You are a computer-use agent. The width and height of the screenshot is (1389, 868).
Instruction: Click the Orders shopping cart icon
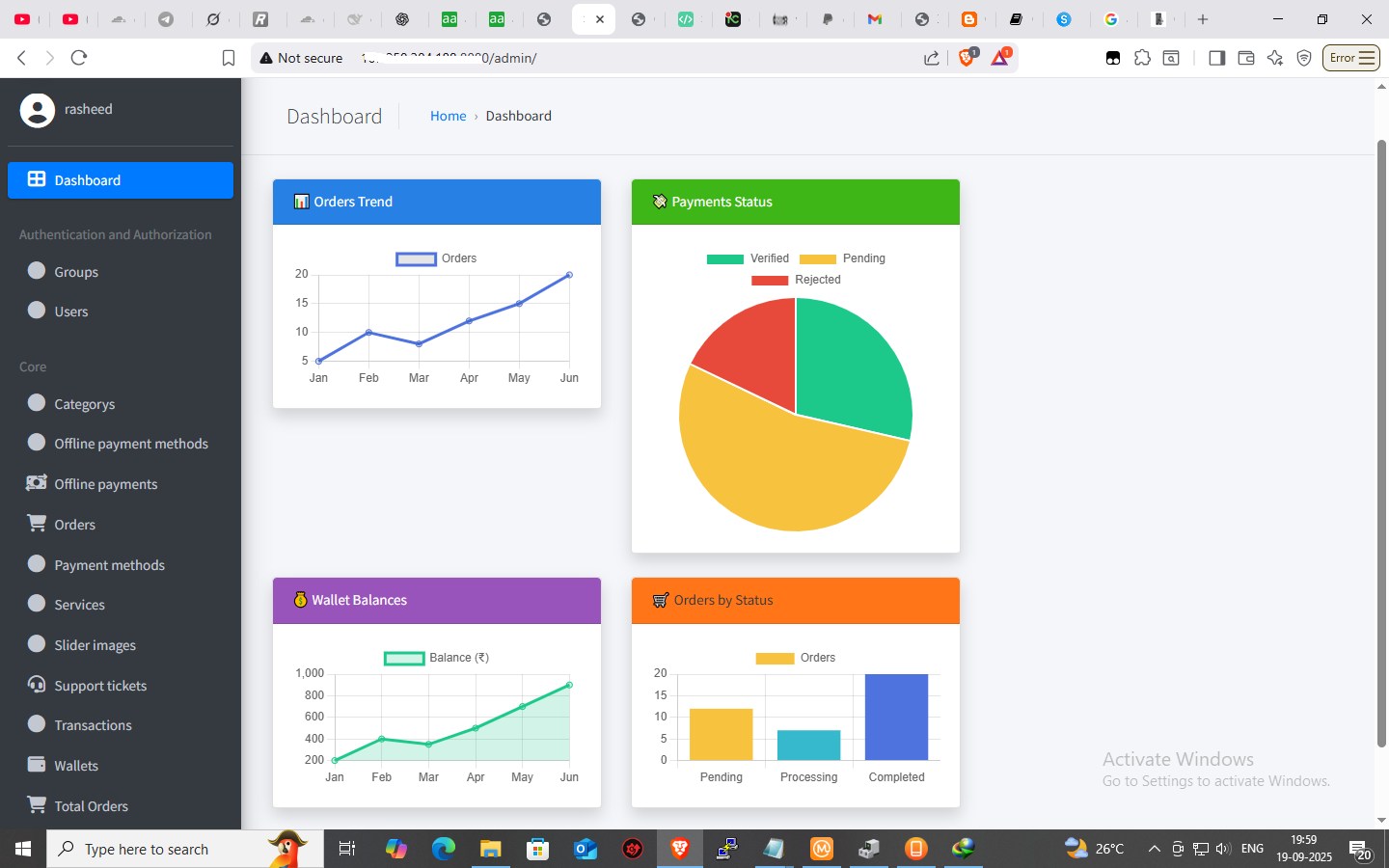point(37,523)
